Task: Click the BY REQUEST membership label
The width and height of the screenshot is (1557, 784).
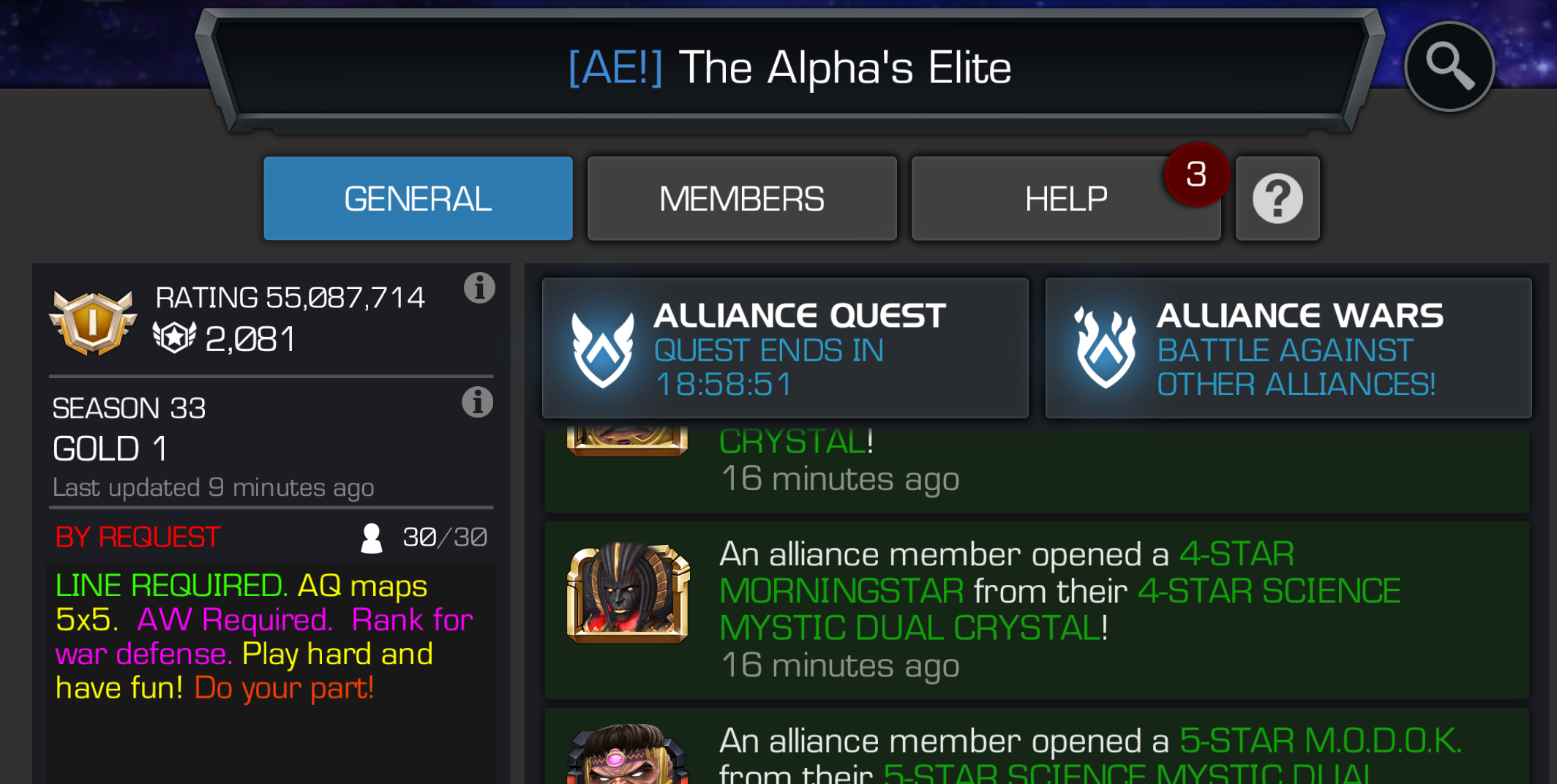Action: pyautogui.click(x=138, y=538)
